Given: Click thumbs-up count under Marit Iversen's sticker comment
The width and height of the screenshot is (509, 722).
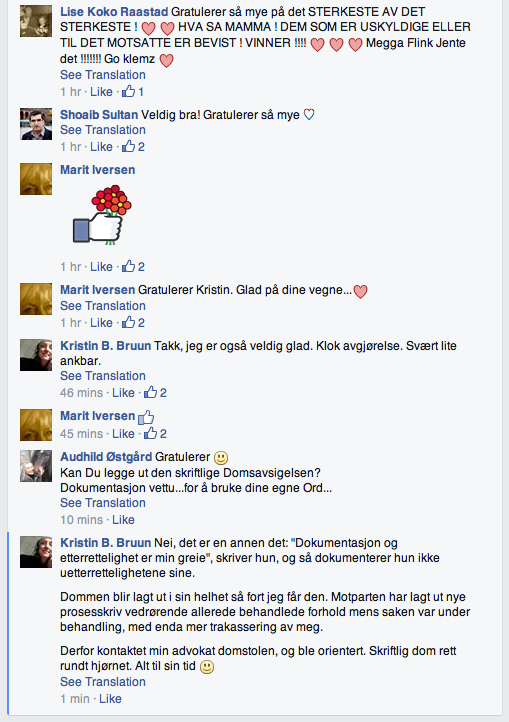Looking at the screenshot, I should [x=133, y=267].
